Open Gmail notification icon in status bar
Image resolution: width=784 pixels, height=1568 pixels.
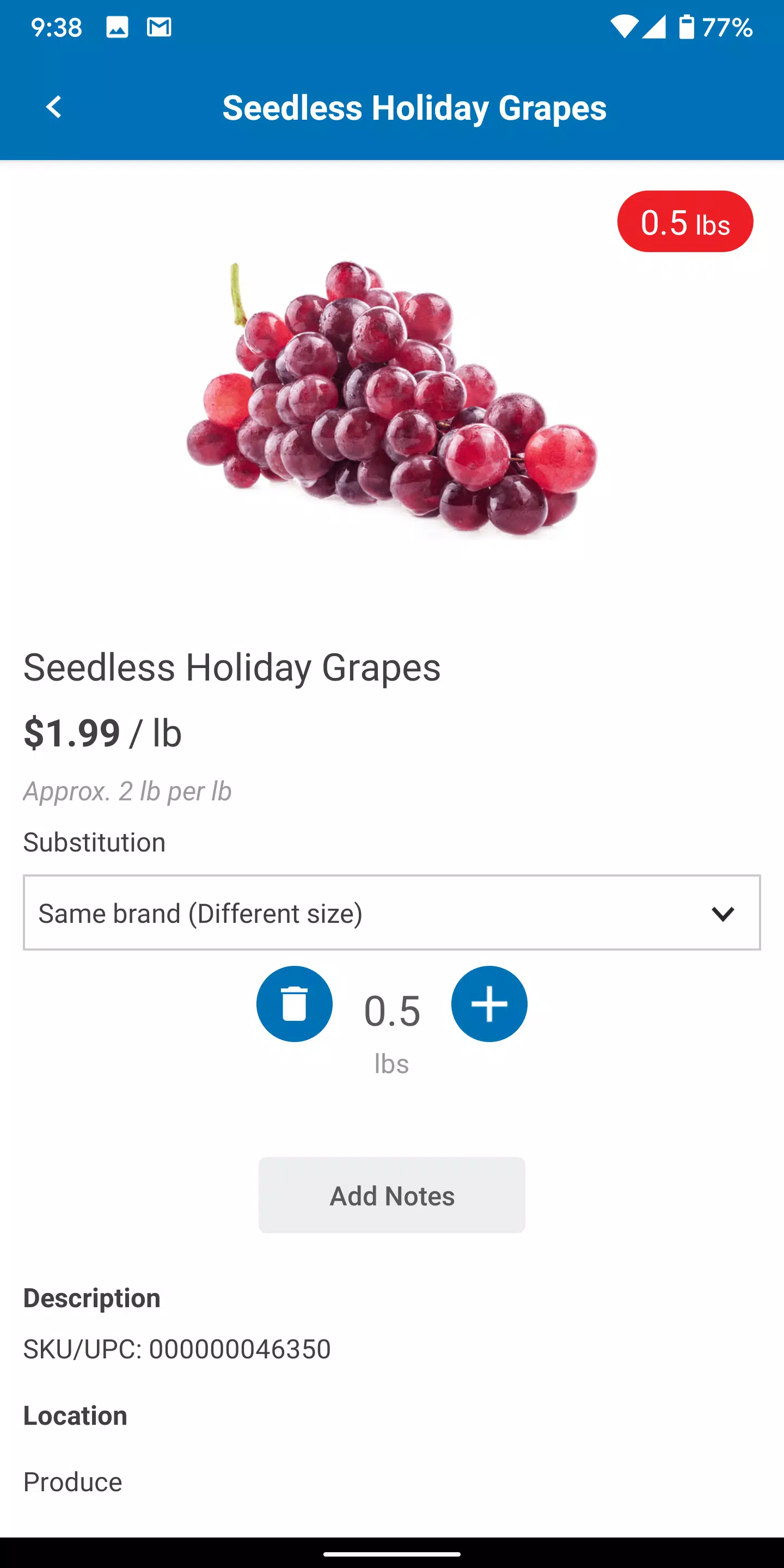(159, 27)
